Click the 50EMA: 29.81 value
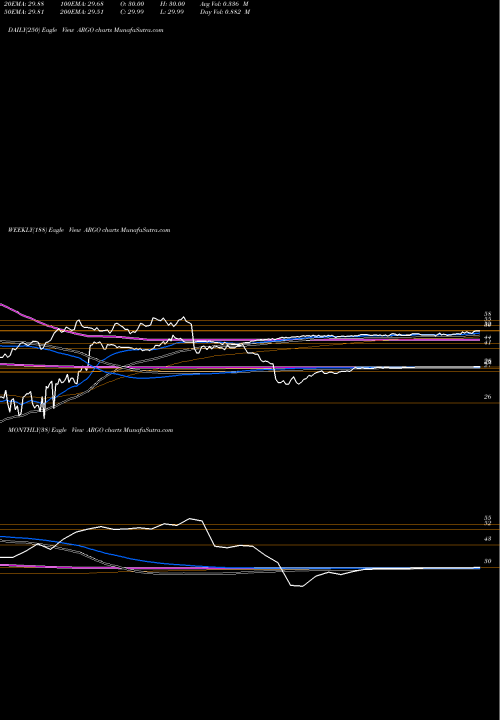 22,12
